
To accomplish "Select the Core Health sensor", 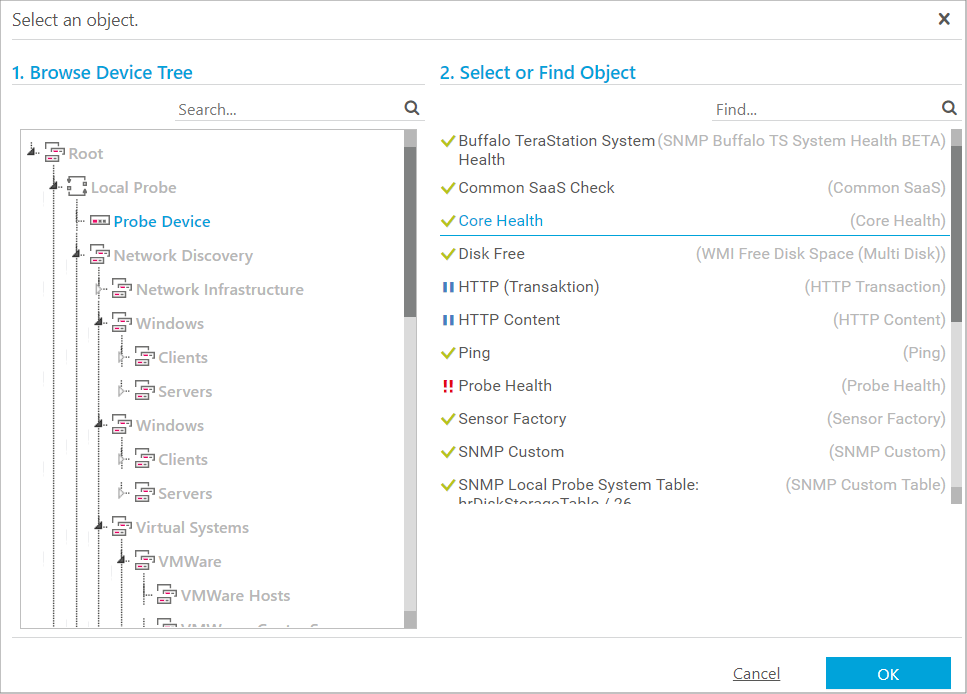I will pos(500,221).
